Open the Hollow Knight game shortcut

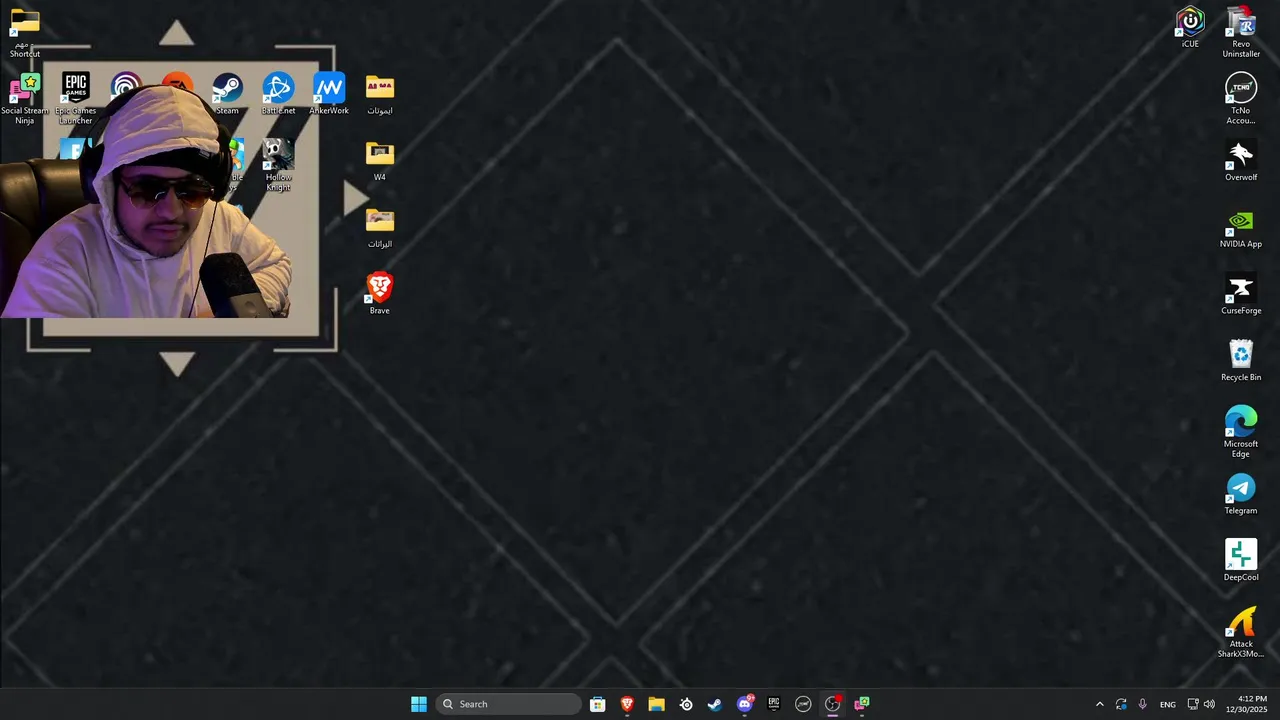tap(278, 165)
